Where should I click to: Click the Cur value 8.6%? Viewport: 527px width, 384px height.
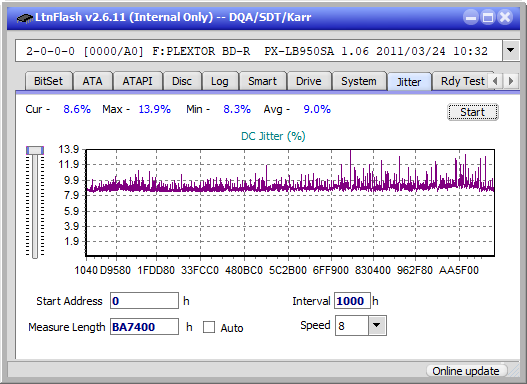click(77, 109)
